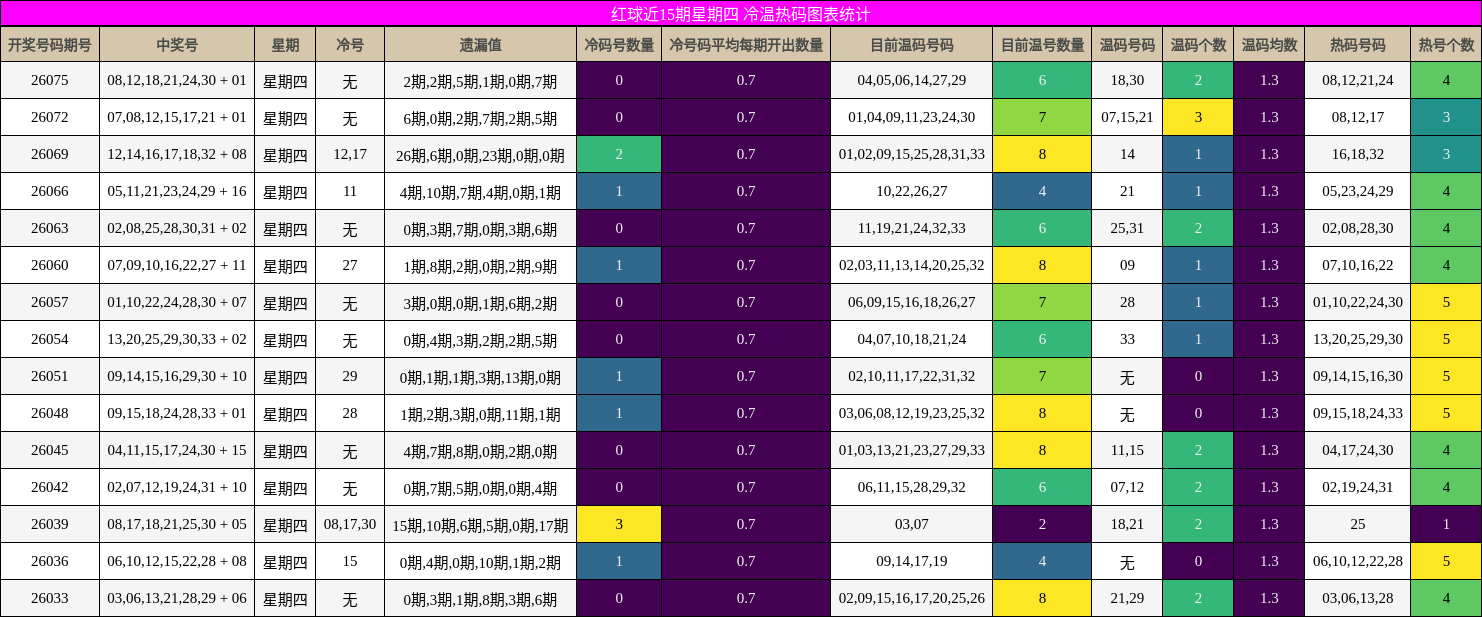The image size is (1482, 617).
Task: Click the 热号个数 column header
Action: tap(1446, 45)
